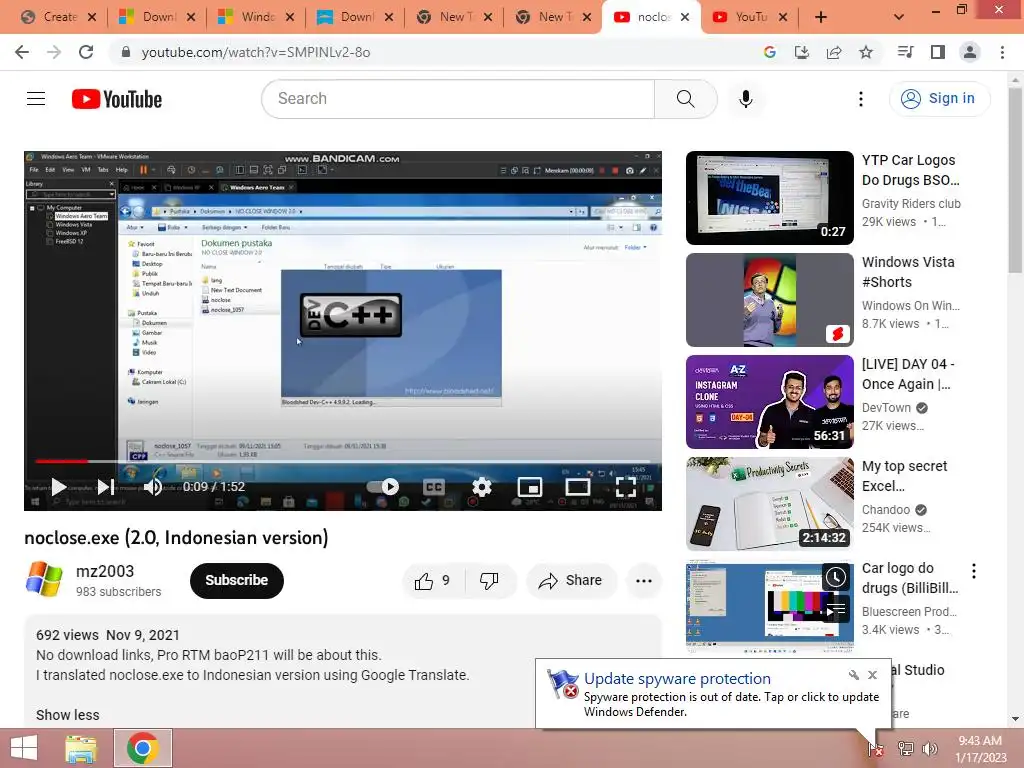Reload the current page
1024x768 pixels.
tap(86, 52)
